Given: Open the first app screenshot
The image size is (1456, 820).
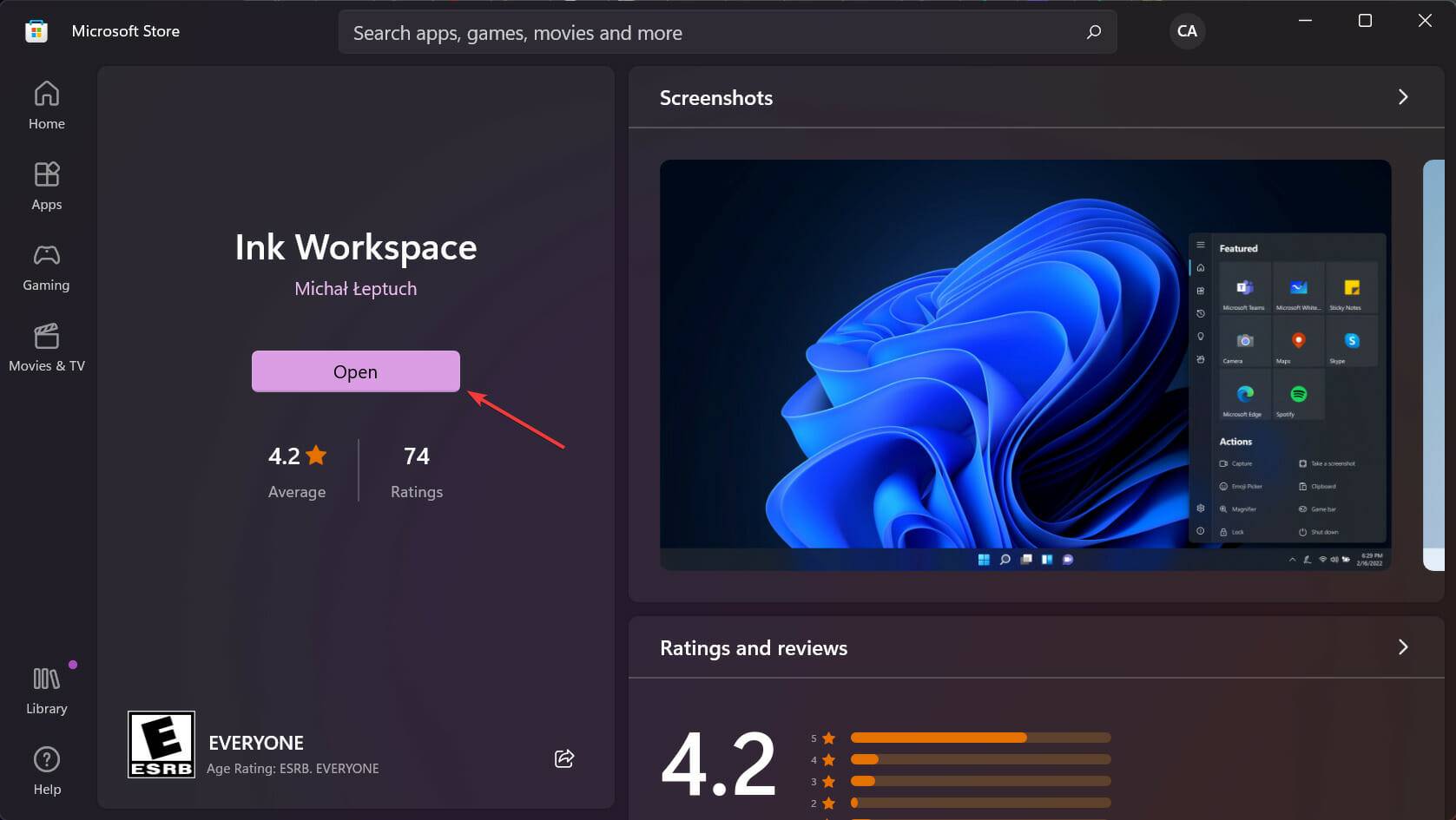Looking at the screenshot, I should [1025, 366].
